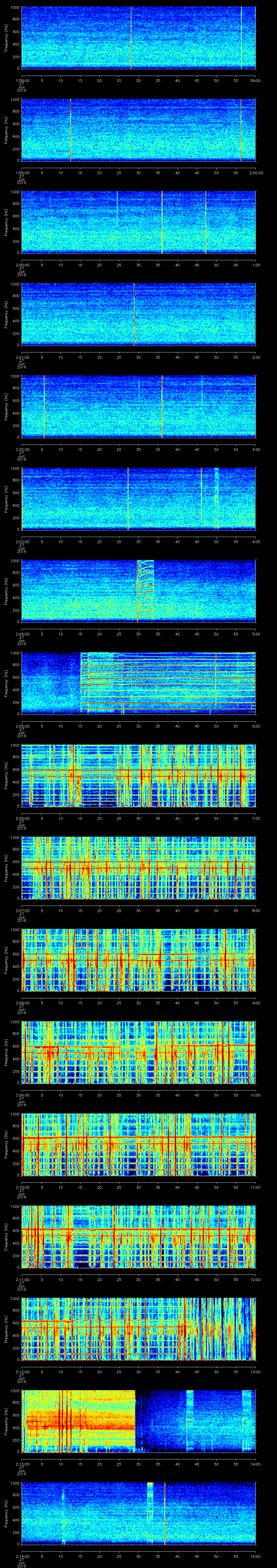Click the harmonic burst in the 2:04:00 panel
Screen dimensions: 277x1568
pyautogui.click(x=146, y=590)
